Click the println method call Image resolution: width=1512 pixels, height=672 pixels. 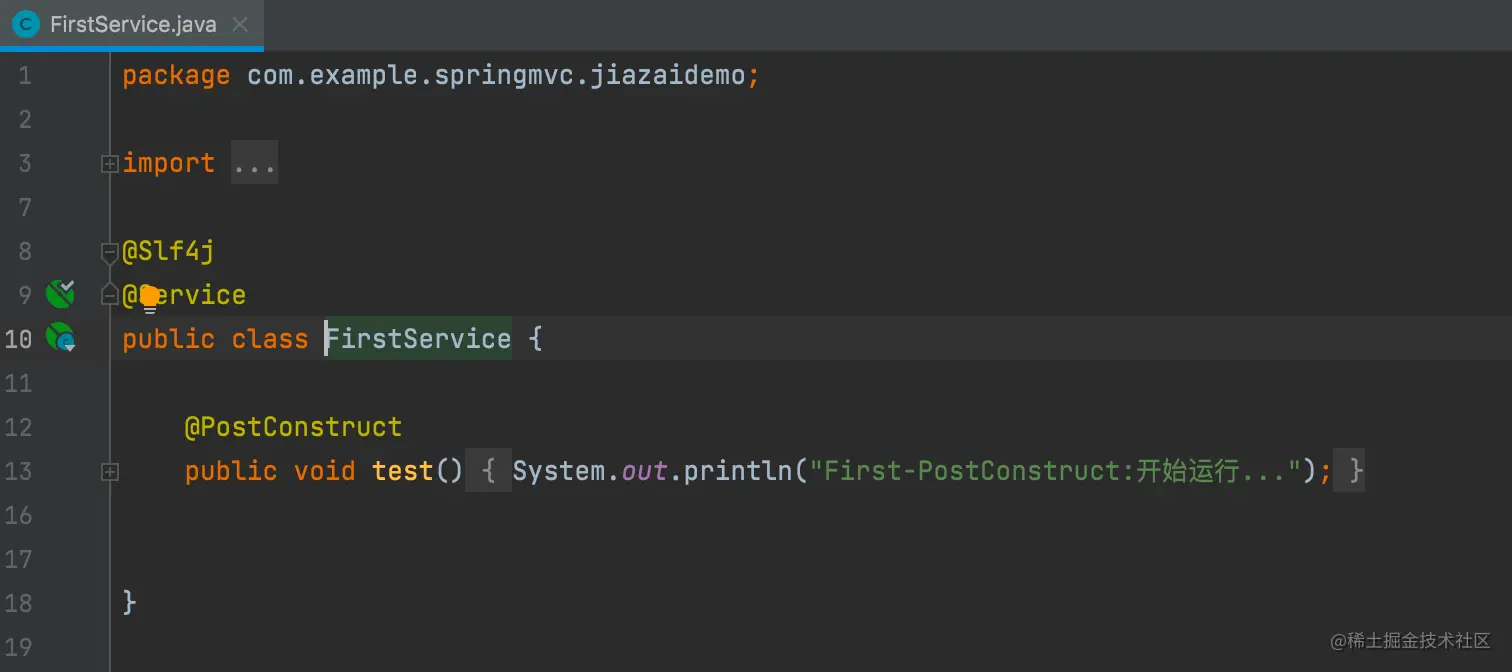coord(738,470)
